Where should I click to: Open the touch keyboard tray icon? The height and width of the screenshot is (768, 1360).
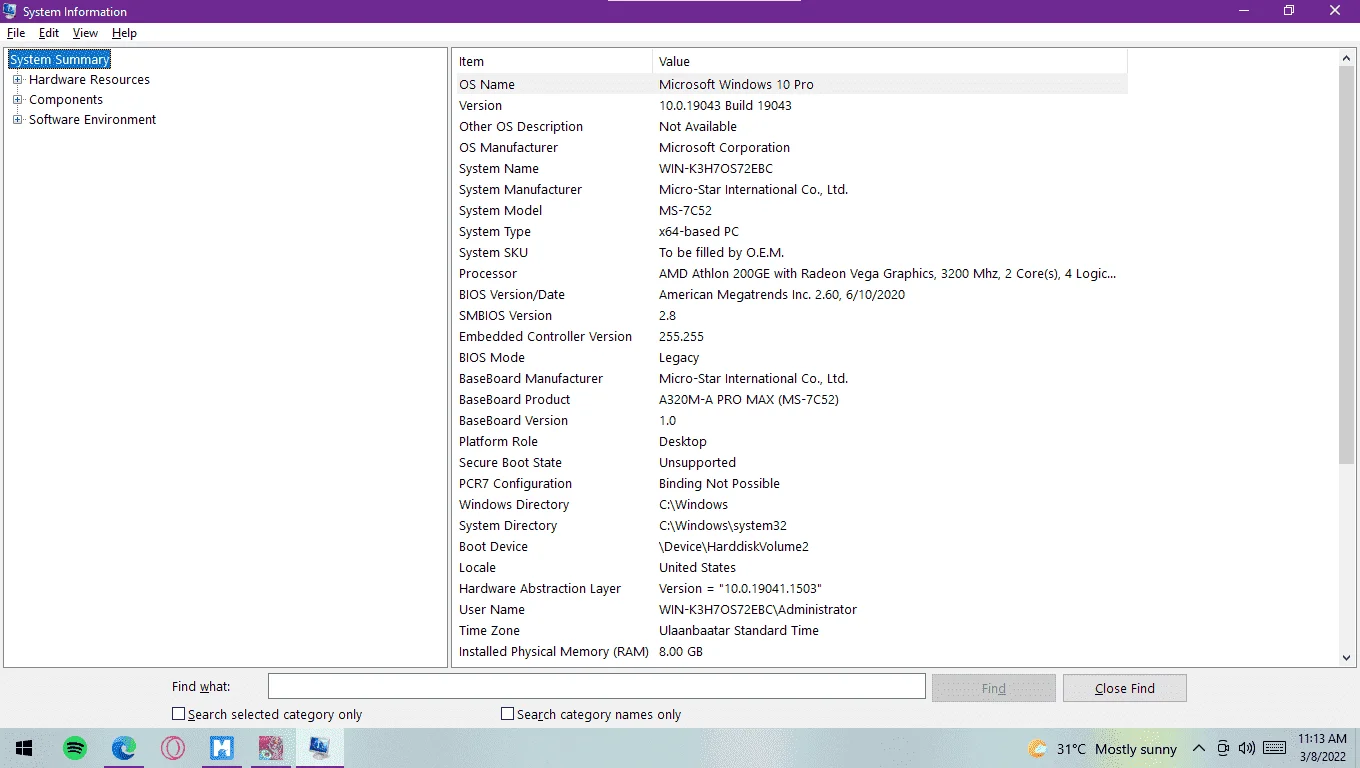tap(1274, 748)
